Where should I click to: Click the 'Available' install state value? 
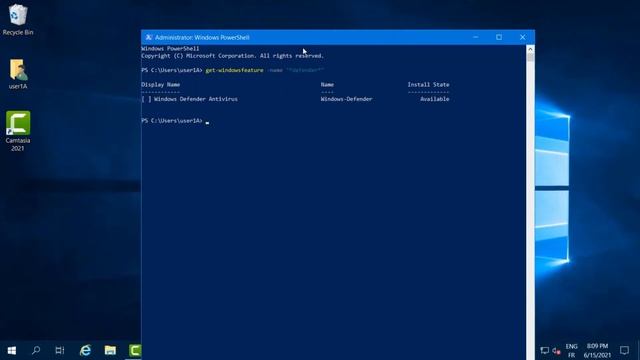(x=435, y=99)
